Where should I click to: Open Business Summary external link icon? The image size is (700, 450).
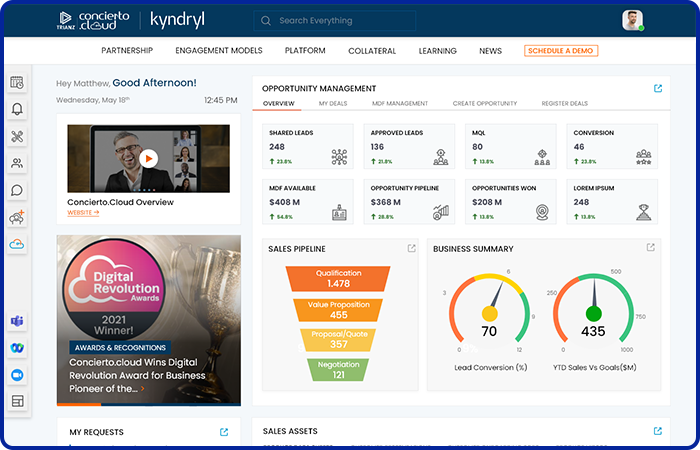click(650, 247)
